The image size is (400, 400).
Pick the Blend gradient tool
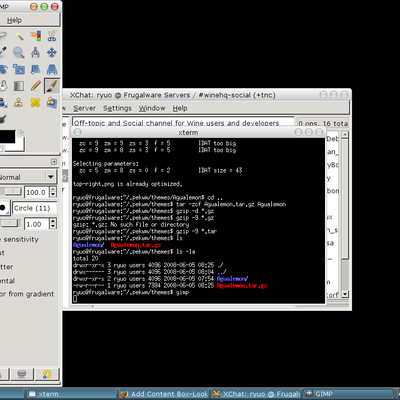click(19, 86)
